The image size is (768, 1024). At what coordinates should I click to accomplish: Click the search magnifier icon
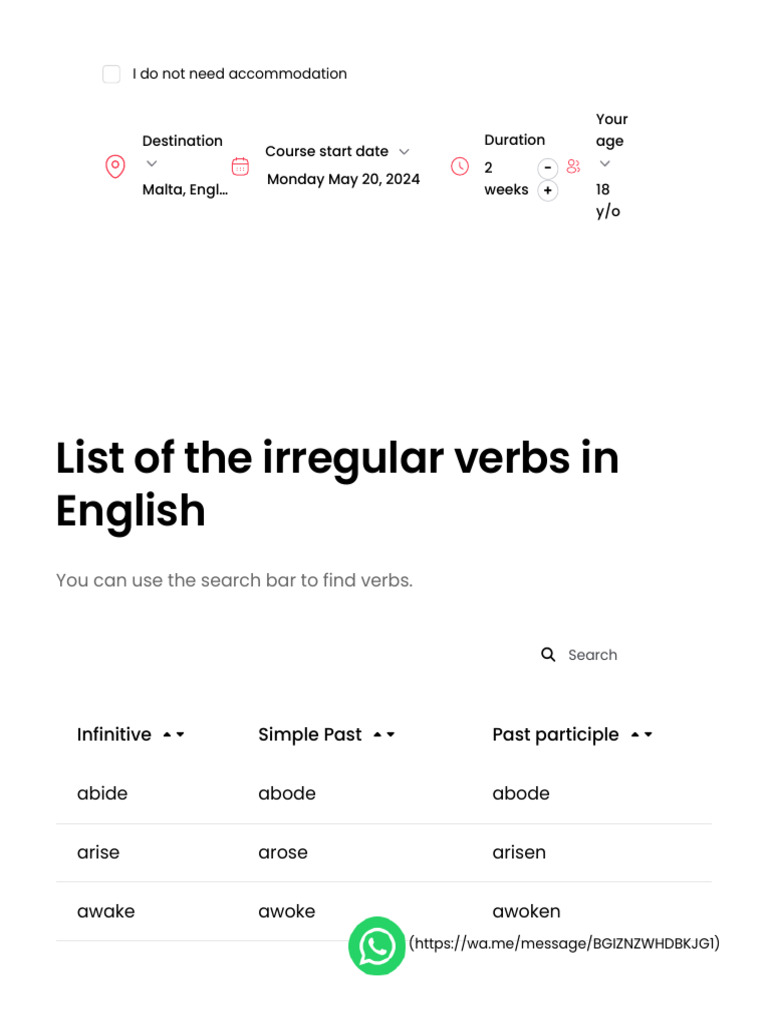point(548,655)
